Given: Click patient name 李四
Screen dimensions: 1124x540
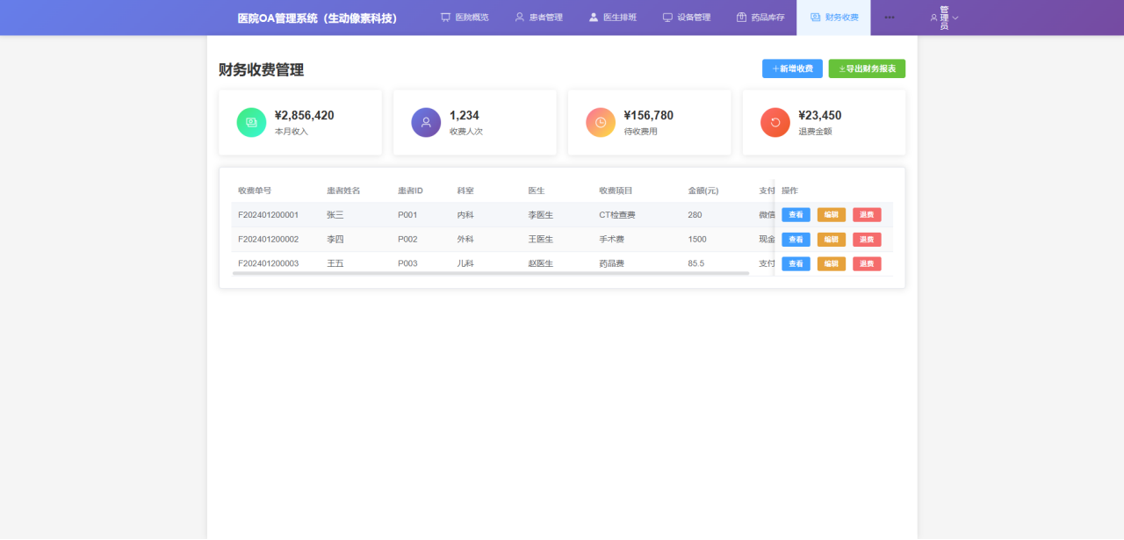Looking at the screenshot, I should point(335,239).
